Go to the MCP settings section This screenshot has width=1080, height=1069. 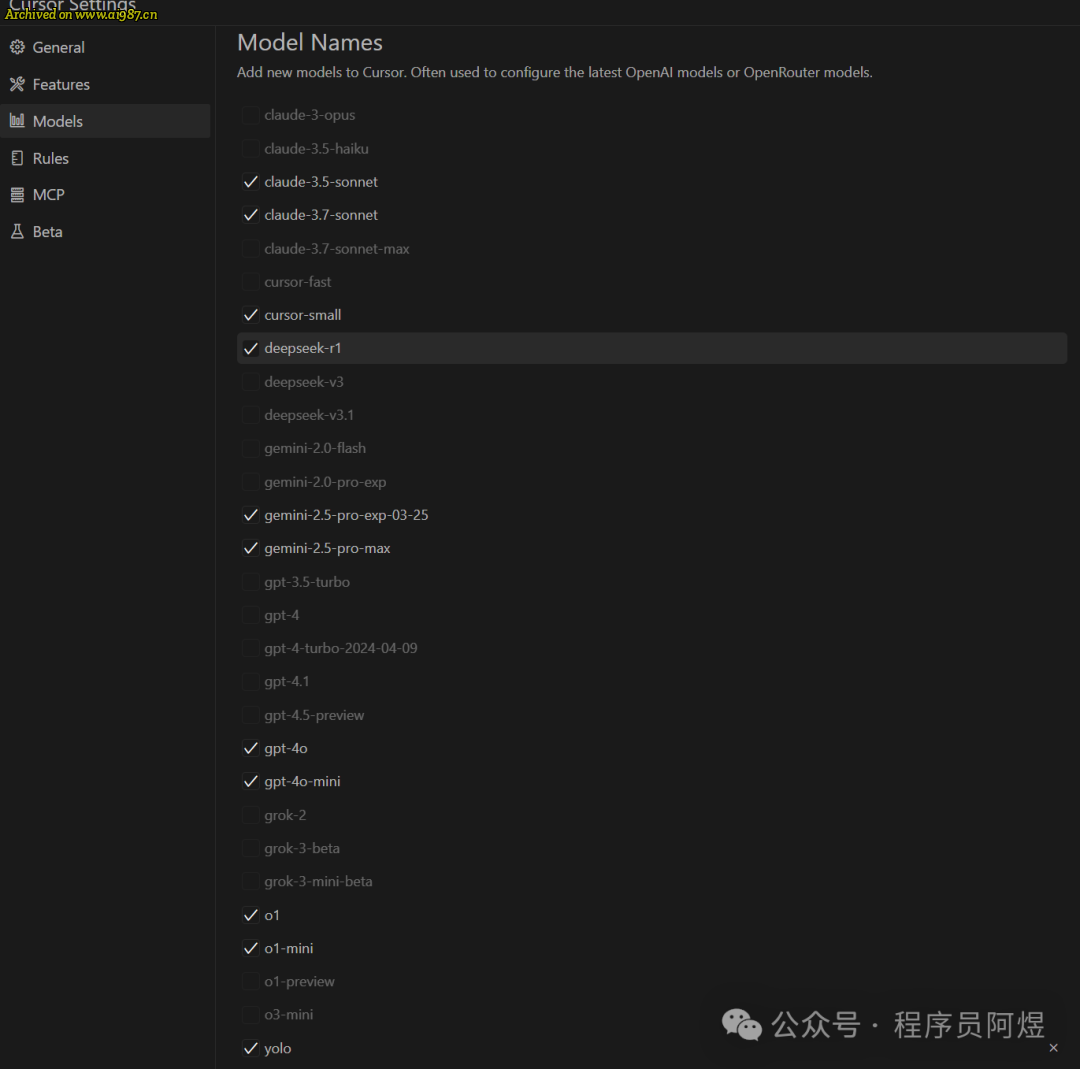pyautogui.click(x=105, y=195)
